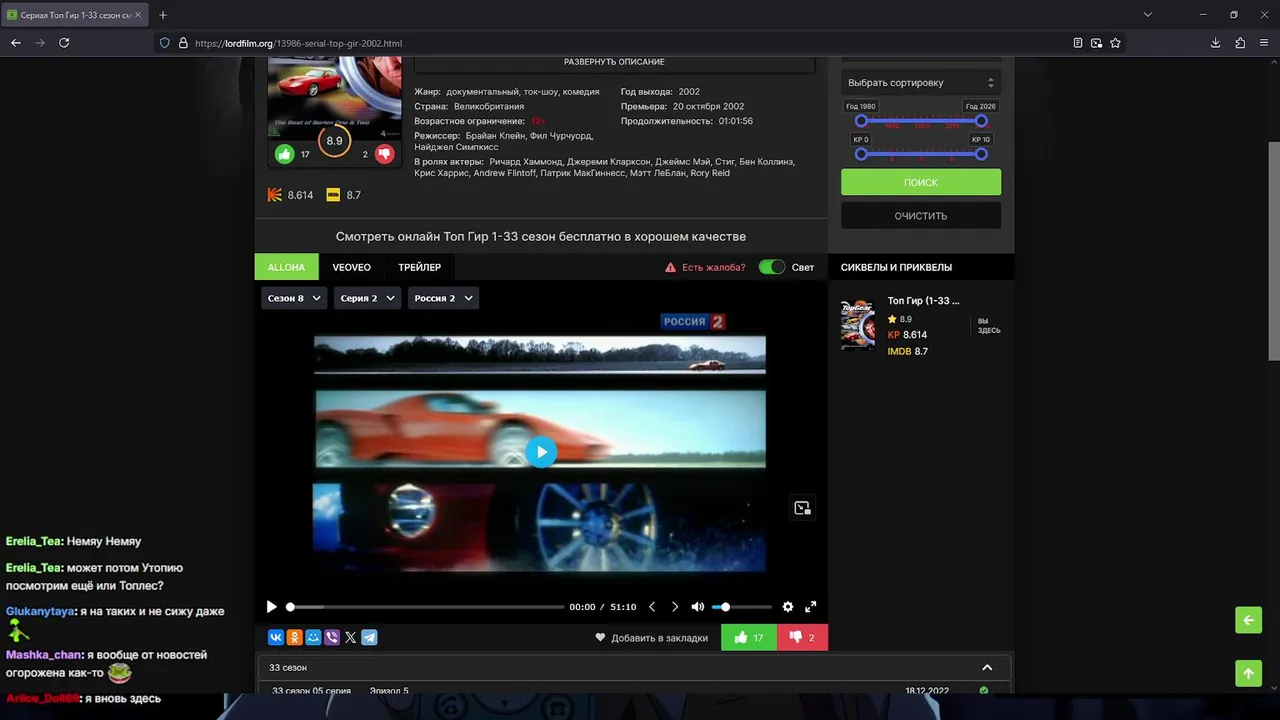Click Топ Гир (1-33 ... sequel title
The height and width of the screenshot is (720, 1280).
(x=923, y=300)
